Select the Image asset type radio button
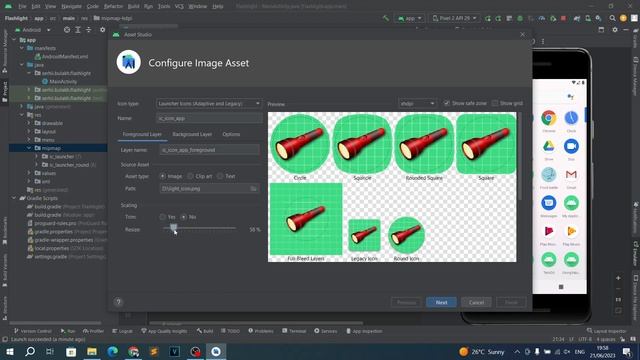Screen dimensions: 640x360 pos(163,176)
